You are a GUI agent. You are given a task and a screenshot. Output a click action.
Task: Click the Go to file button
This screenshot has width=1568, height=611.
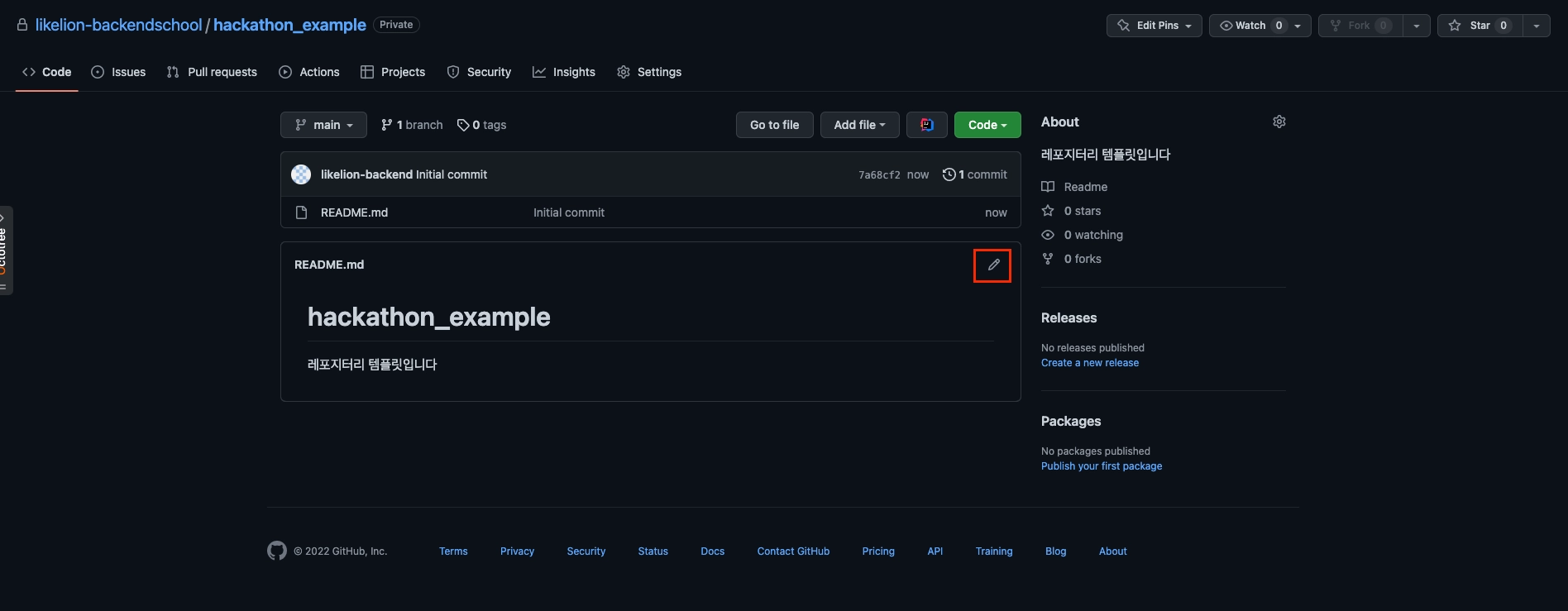(775, 125)
